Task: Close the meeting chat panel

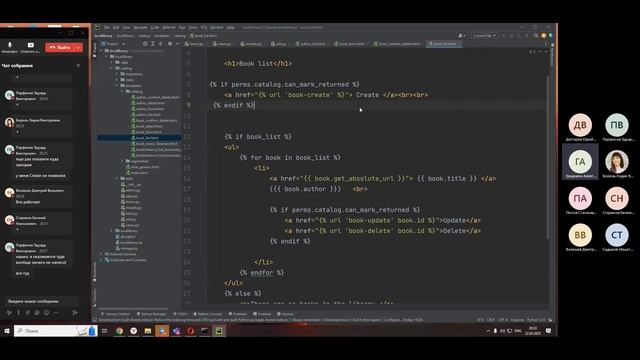Action: click(78, 66)
